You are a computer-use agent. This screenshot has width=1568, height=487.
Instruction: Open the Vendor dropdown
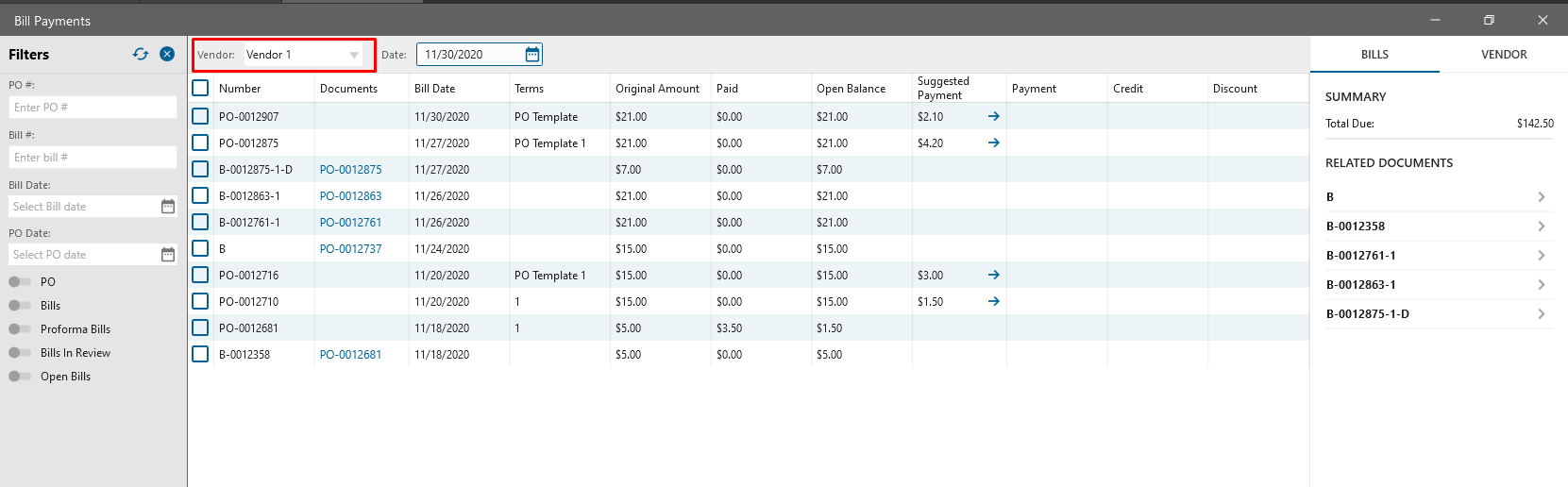tap(354, 55)
